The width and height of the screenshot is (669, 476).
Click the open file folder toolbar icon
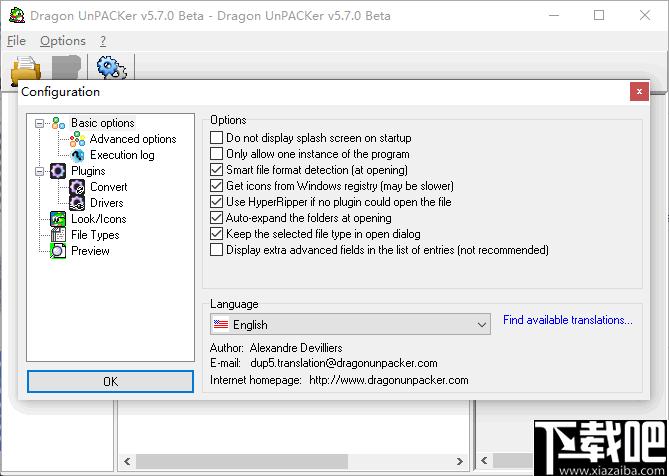click(x=26, y=69)
